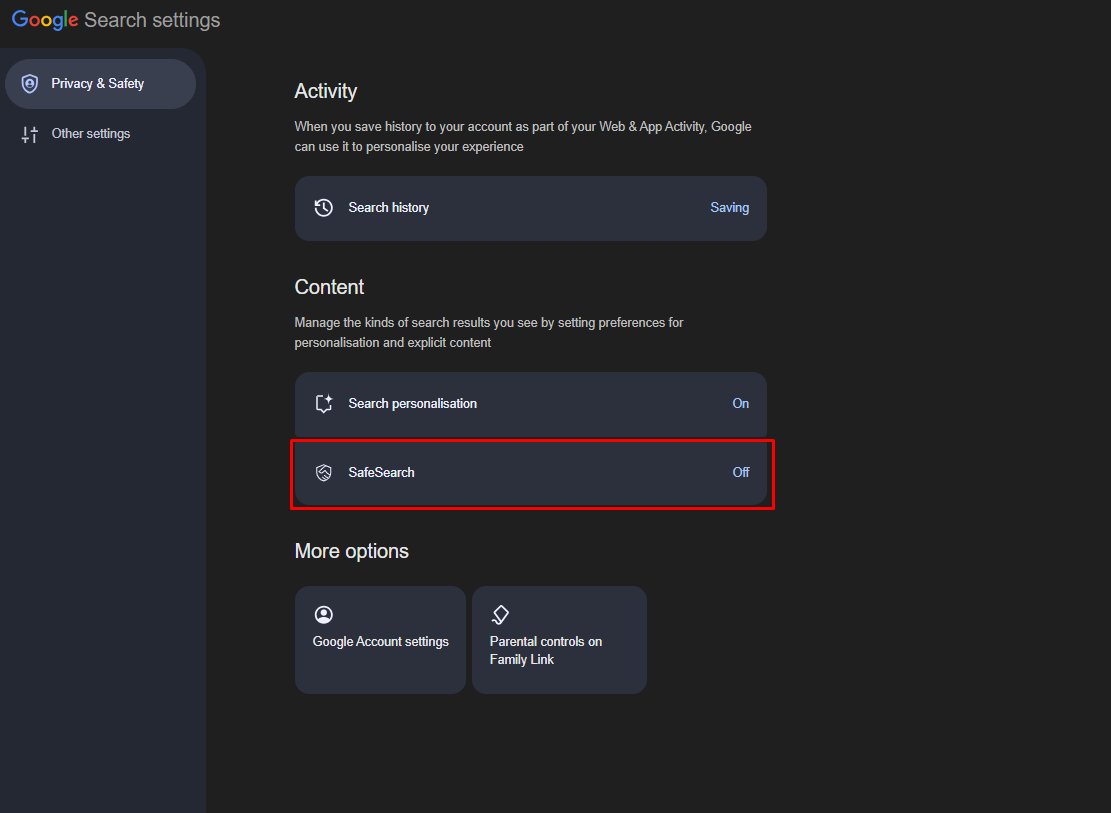
Task: Click the Parental controls Family Link icon
Action: point(500,614)
